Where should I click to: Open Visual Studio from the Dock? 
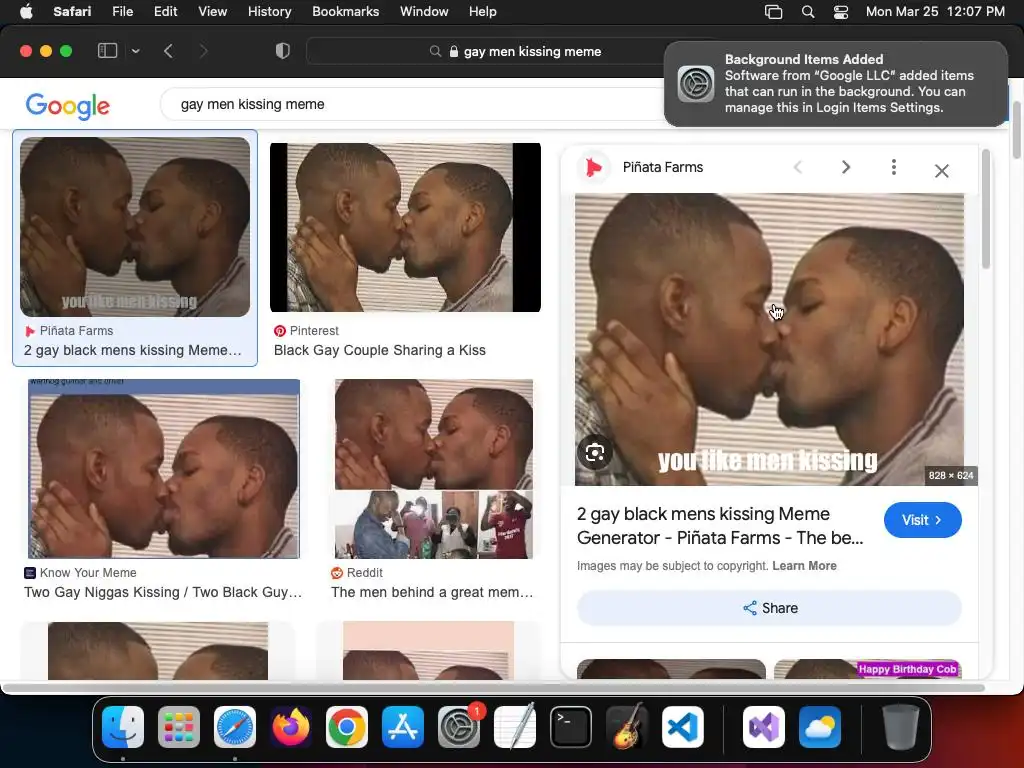tap(763, 727)
